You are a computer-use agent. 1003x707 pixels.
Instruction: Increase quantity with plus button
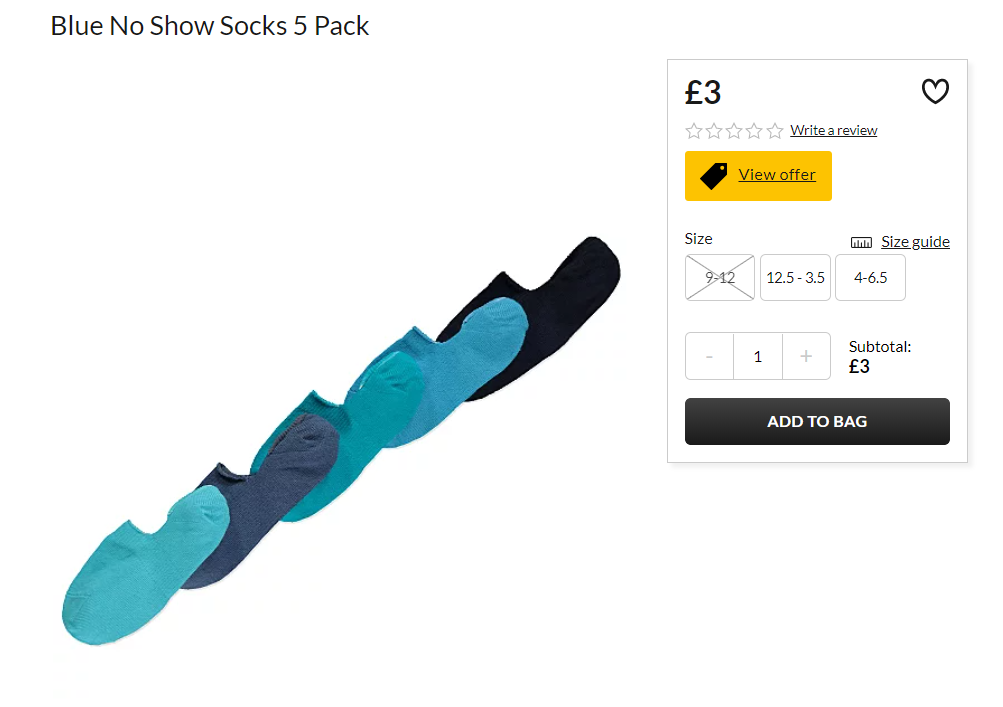[806, 356]
